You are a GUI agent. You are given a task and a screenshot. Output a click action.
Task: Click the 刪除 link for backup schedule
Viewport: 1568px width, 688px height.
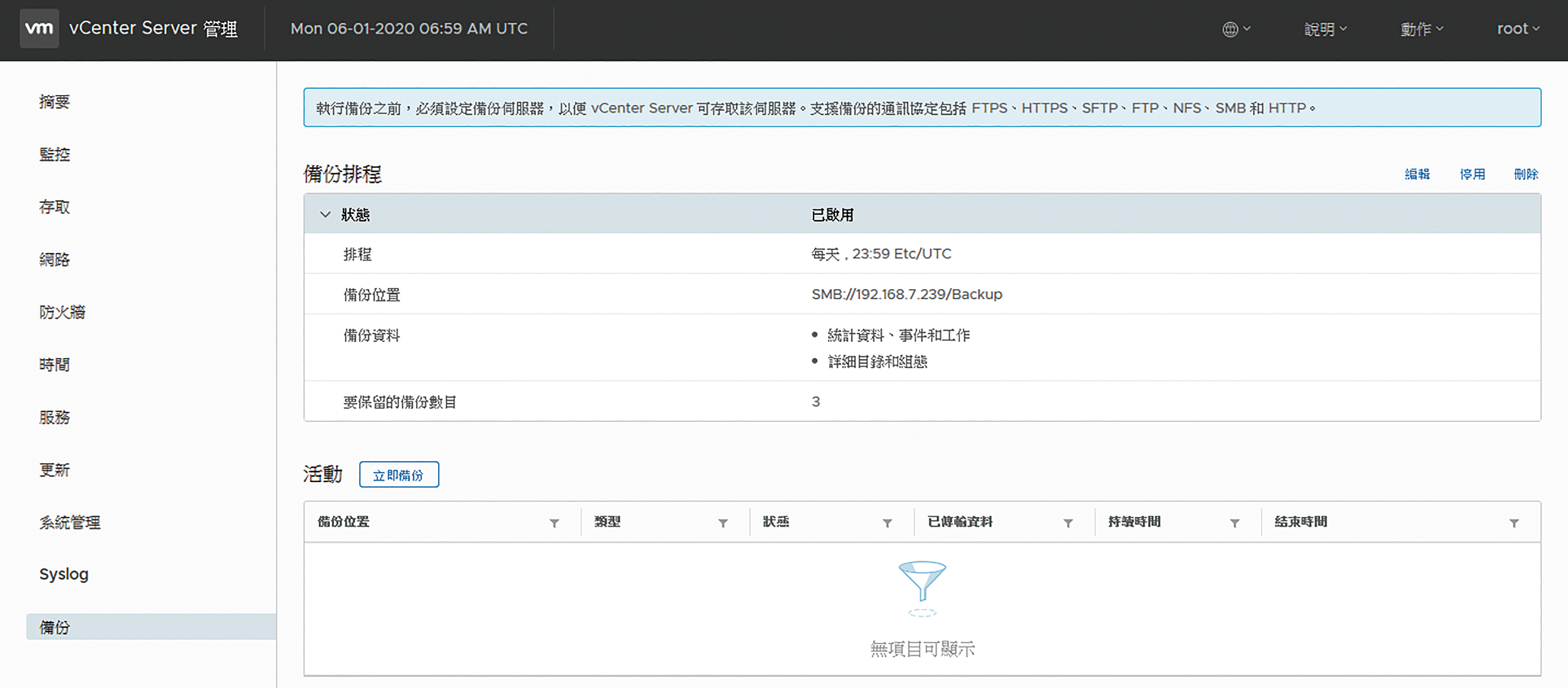(1526, 175)
